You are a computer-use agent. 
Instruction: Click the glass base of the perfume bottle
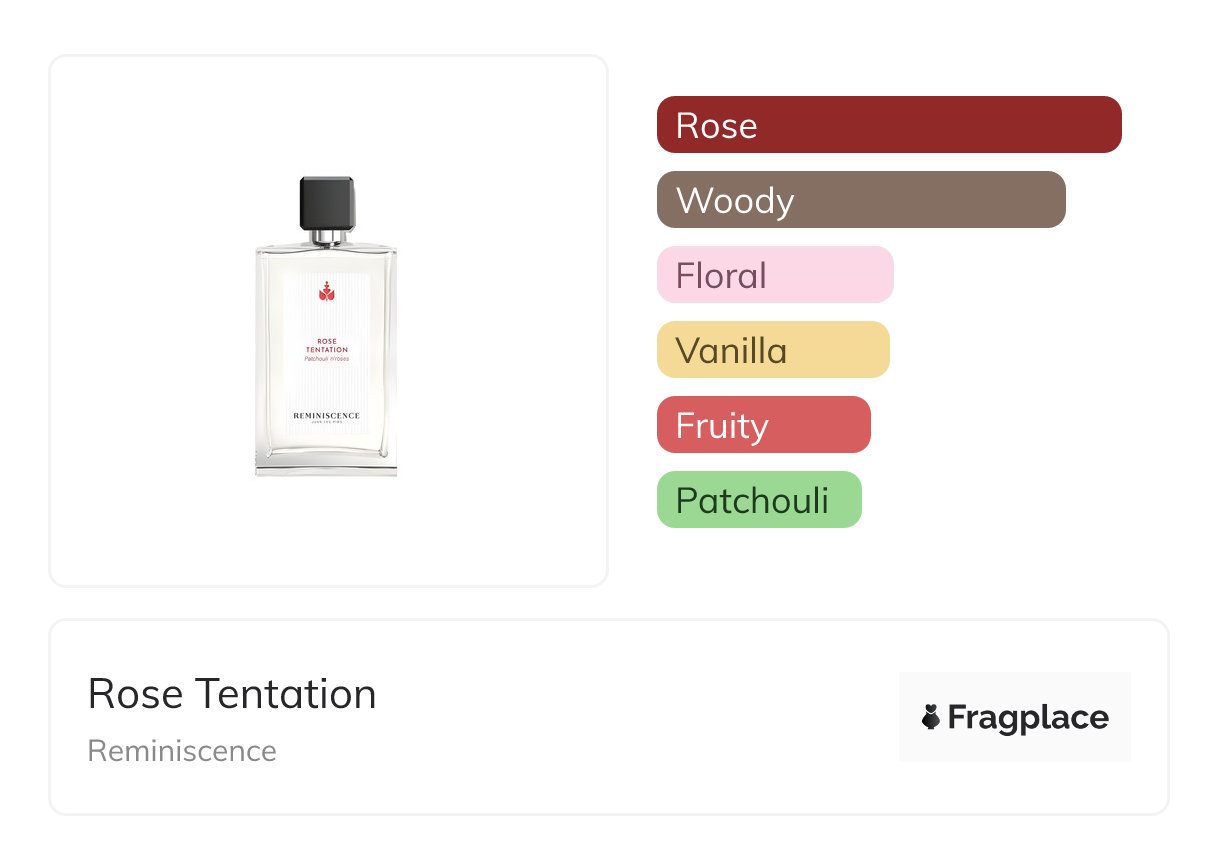pos(327,464)
